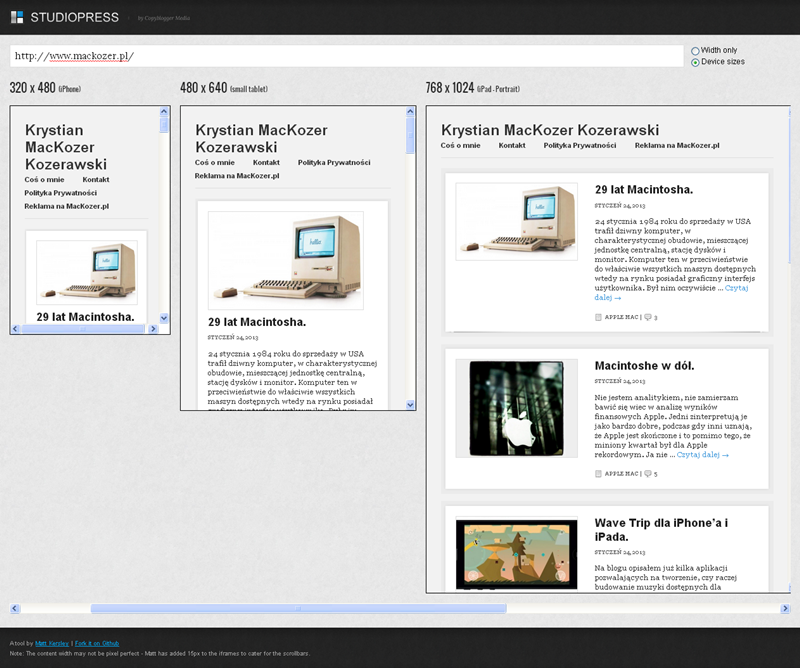800x668 pixels.
Task: Click right scroll arrow in iPhone preview
Action: coord(153,329)
